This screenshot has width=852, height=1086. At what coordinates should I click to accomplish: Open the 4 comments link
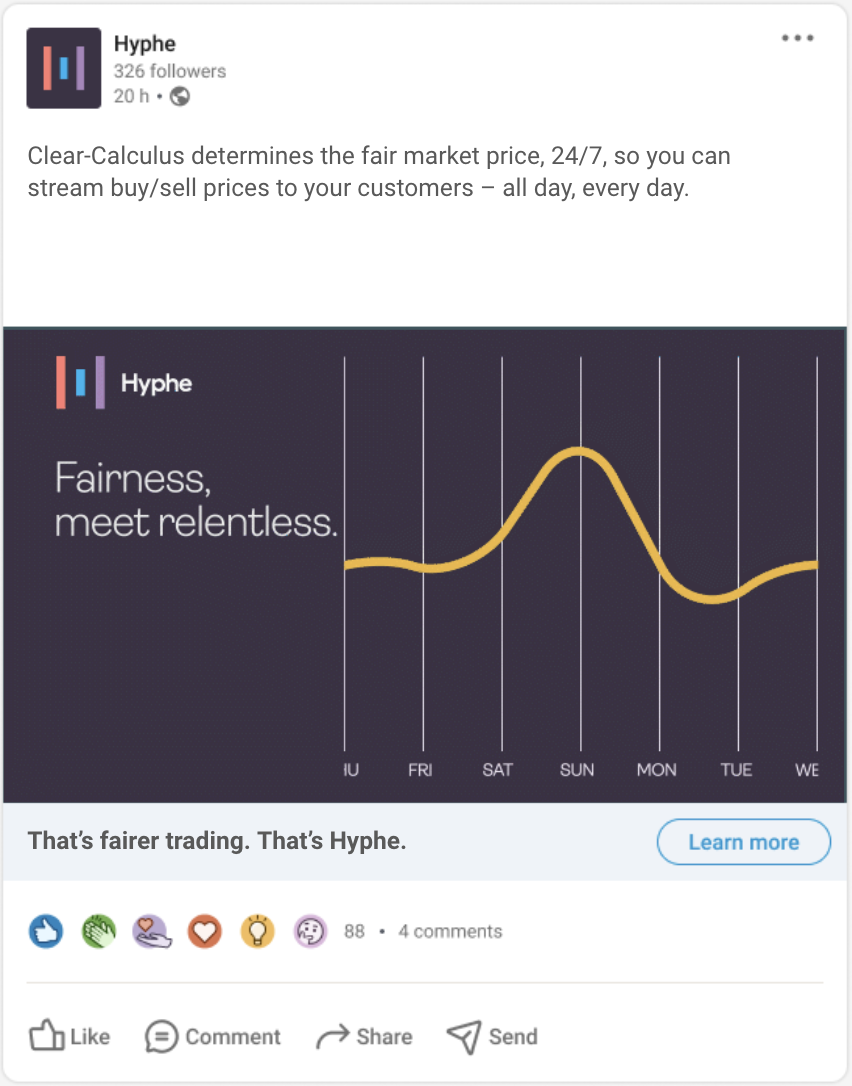[x=450, y=932]
